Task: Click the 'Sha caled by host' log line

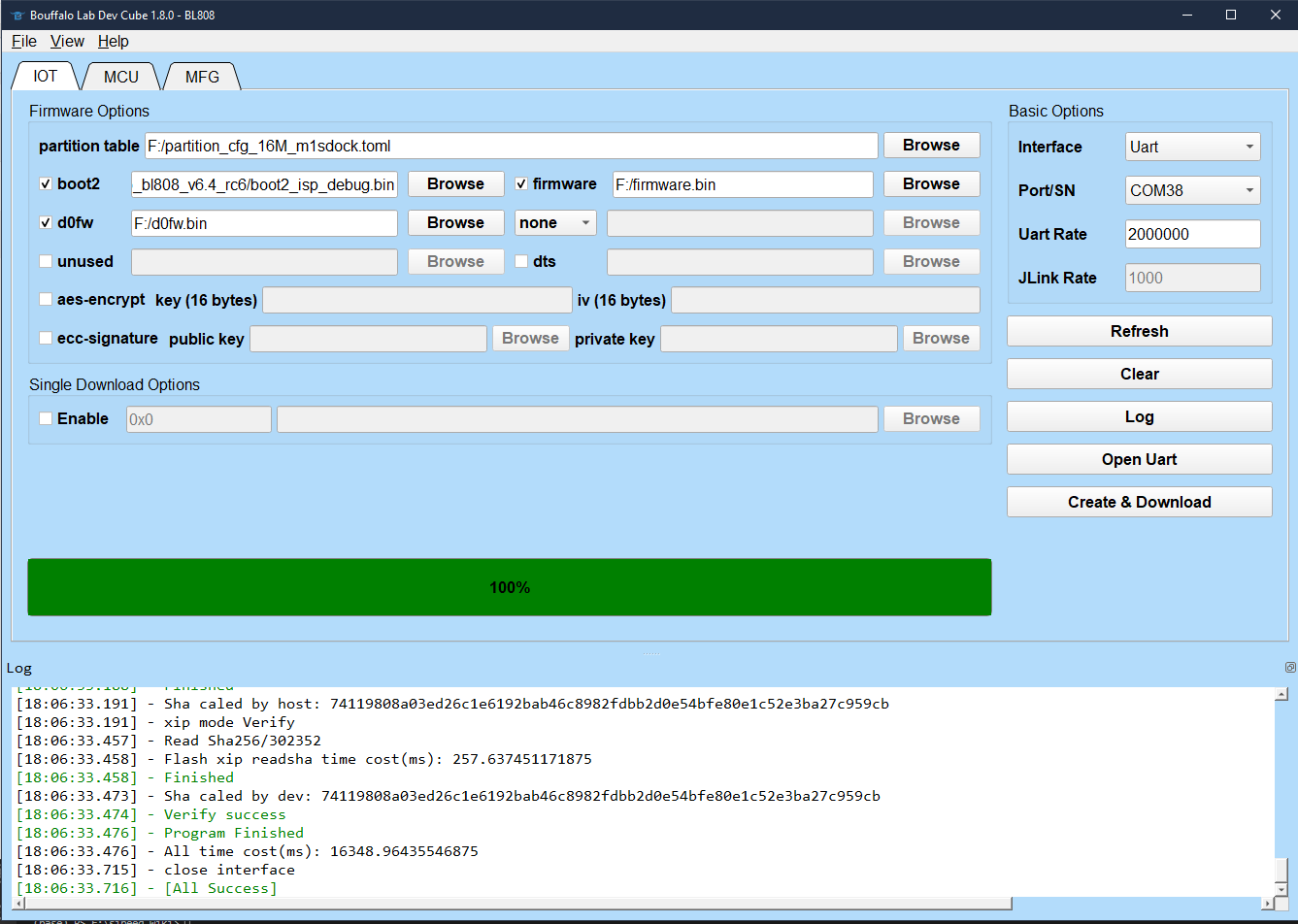Action: (452, 704)
